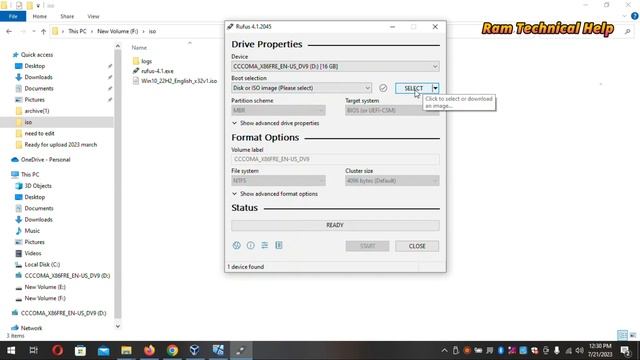Viewport: 640px width, 360px height.
Task: Open the Share ribbon tab in Explorer
Action: pos(67,16)
